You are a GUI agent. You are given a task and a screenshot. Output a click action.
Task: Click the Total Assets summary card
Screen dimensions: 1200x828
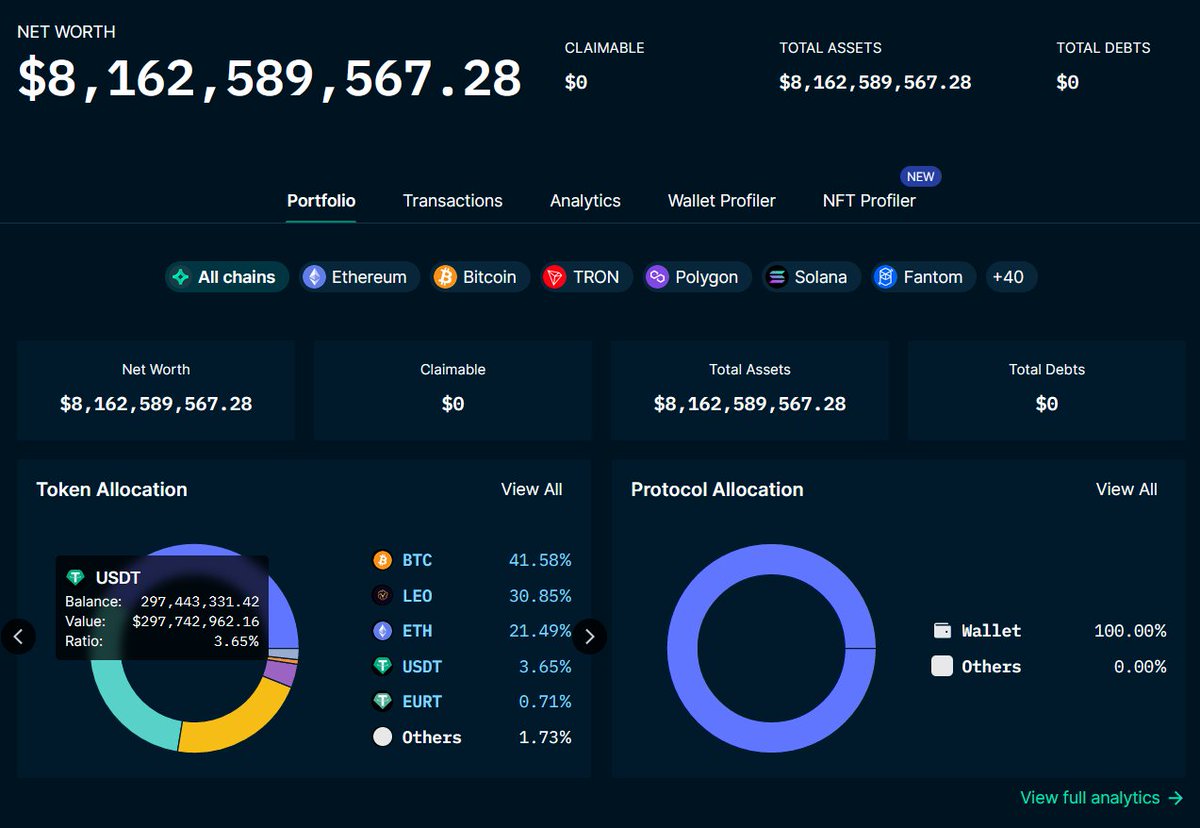750,390
